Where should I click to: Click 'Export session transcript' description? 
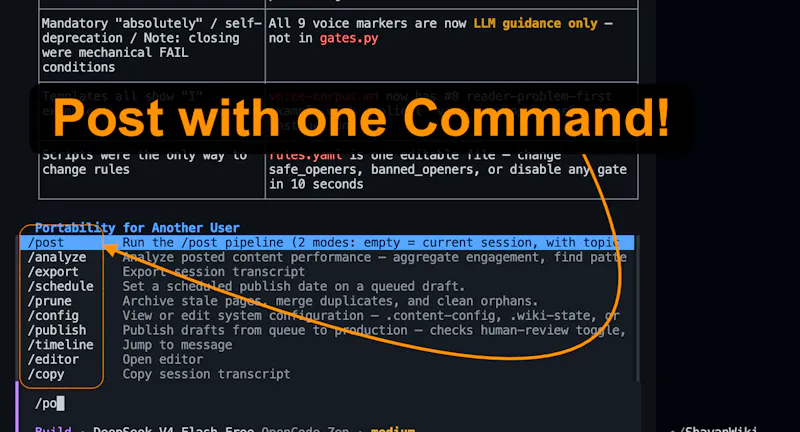(214, 272)
